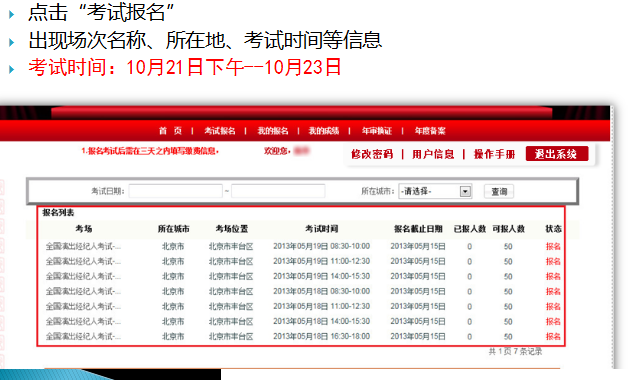Open the 操作手册 link

(x=494, y=154)
